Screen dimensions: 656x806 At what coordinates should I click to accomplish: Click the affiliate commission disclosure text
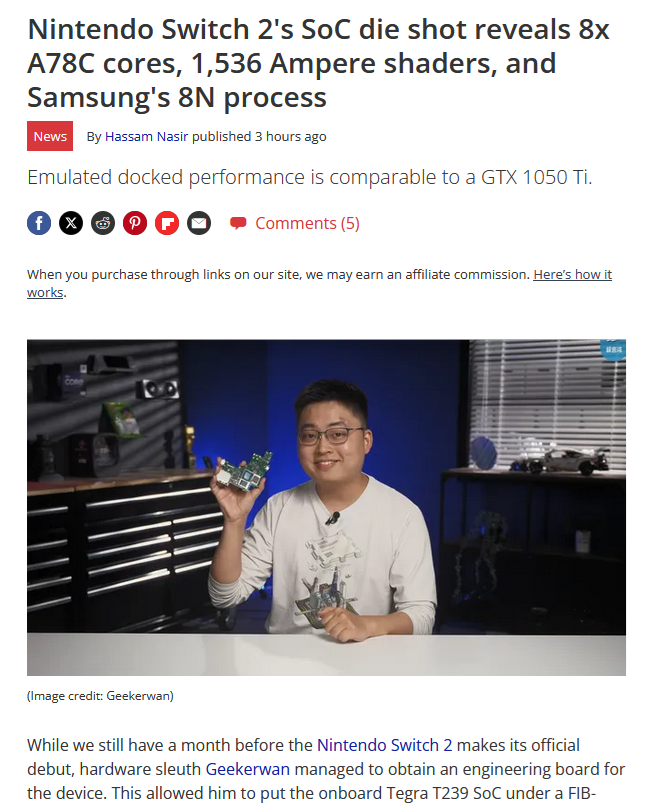point(278,274)
